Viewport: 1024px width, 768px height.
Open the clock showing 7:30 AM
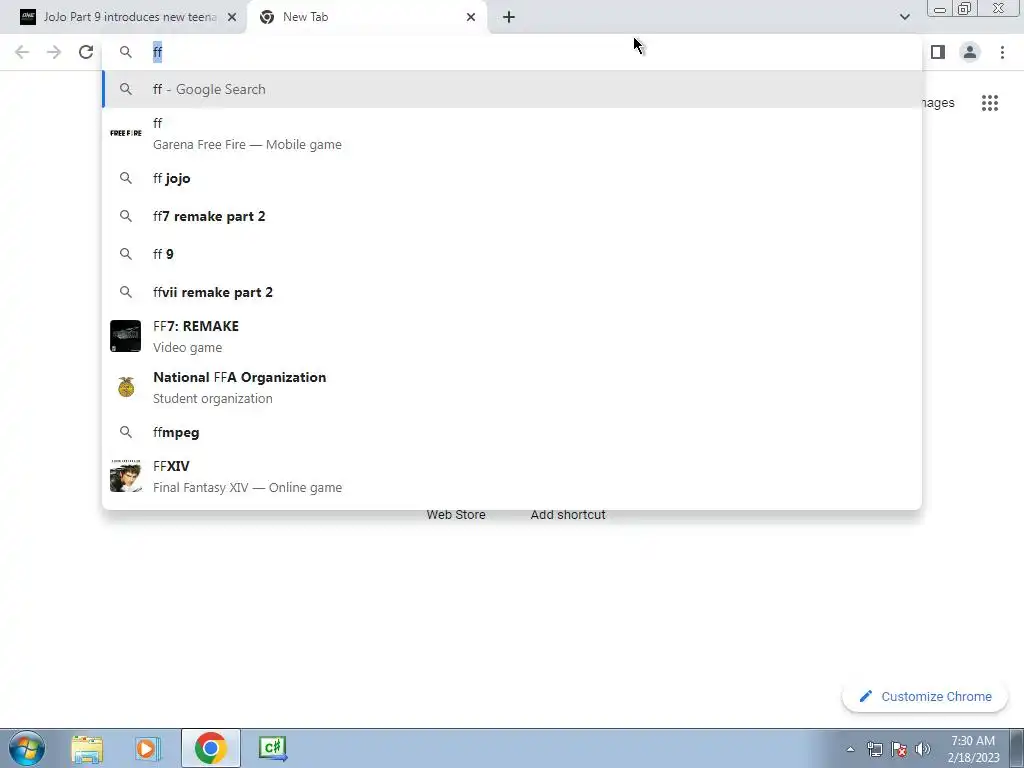pos(973,749)
